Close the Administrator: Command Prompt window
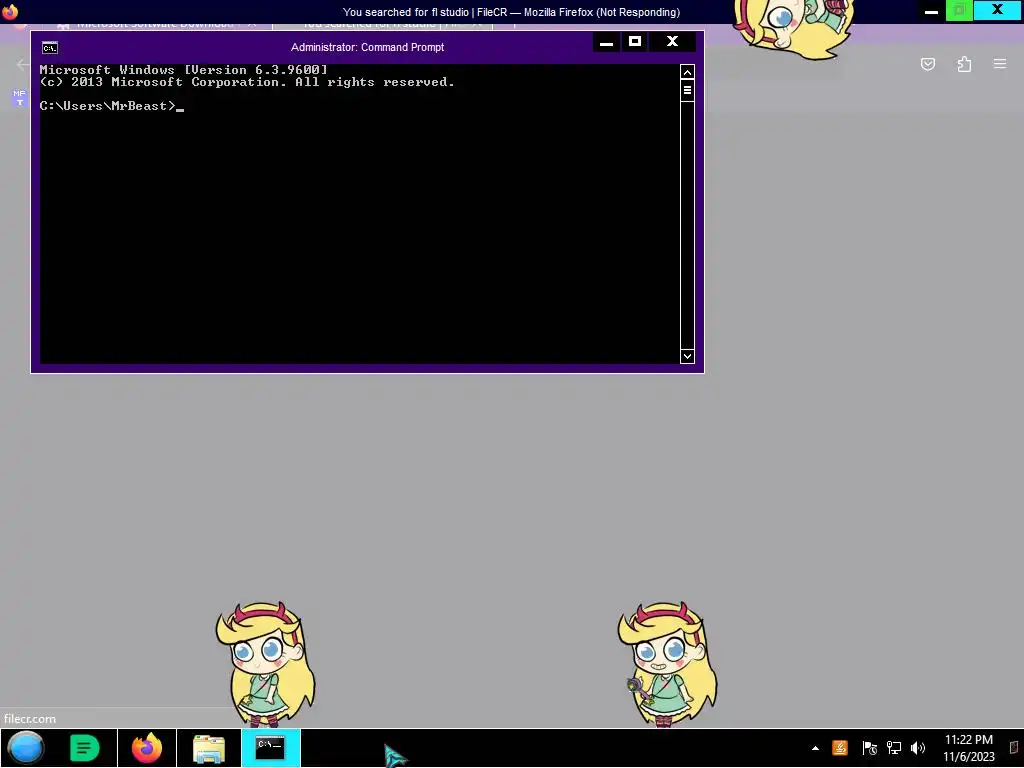The height and width of the screenshot is (768, 1024). pos(672,42)
